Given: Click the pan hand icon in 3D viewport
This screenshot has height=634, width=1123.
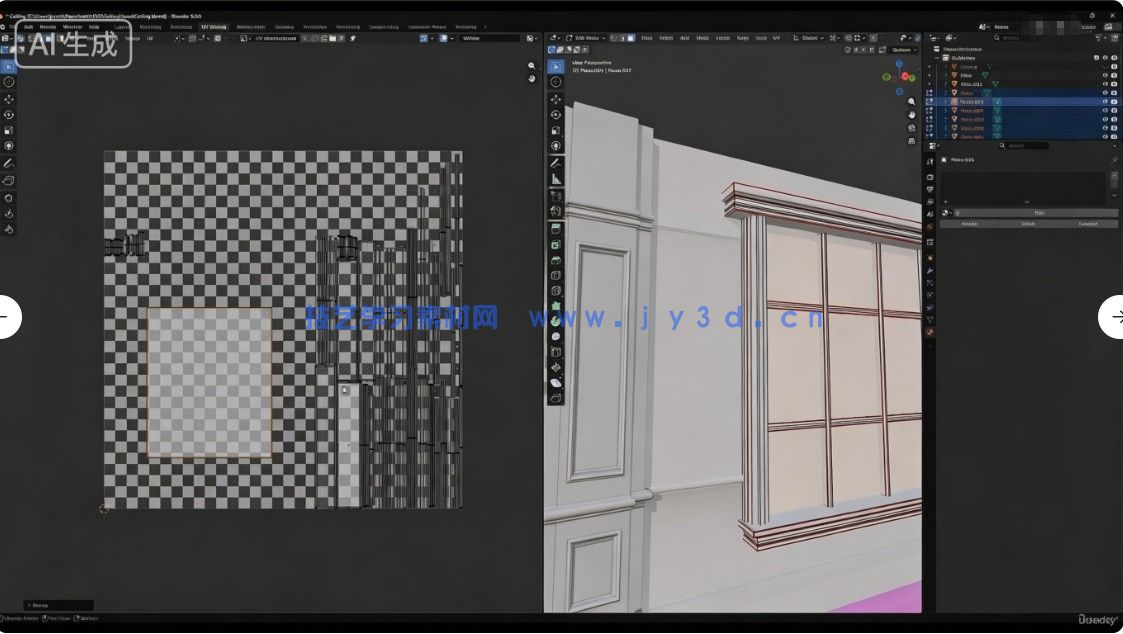Looking at the screenshot, I should pos(912,114).
